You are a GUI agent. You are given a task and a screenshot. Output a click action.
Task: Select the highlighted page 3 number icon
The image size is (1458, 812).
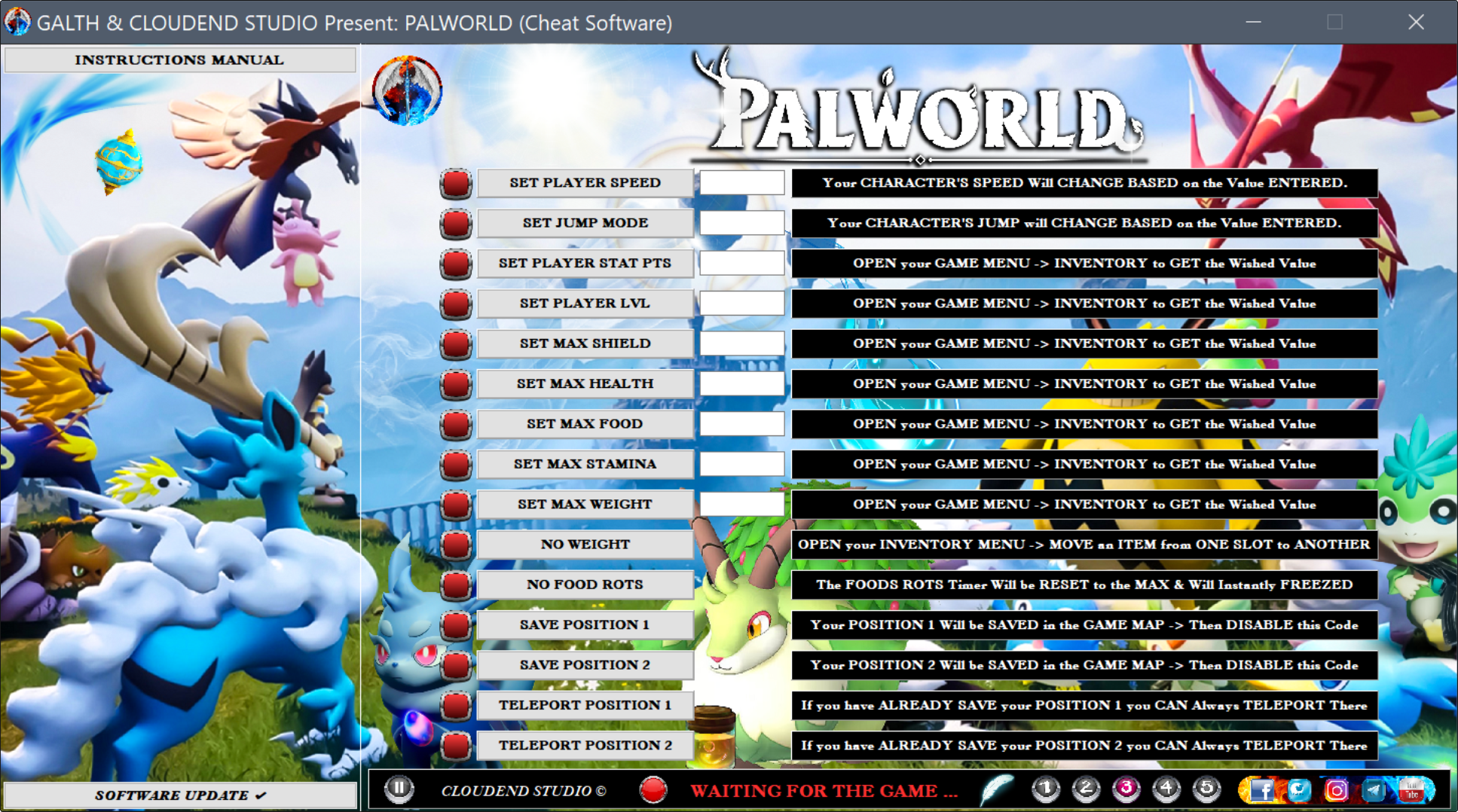click(x=1126, y=789)
